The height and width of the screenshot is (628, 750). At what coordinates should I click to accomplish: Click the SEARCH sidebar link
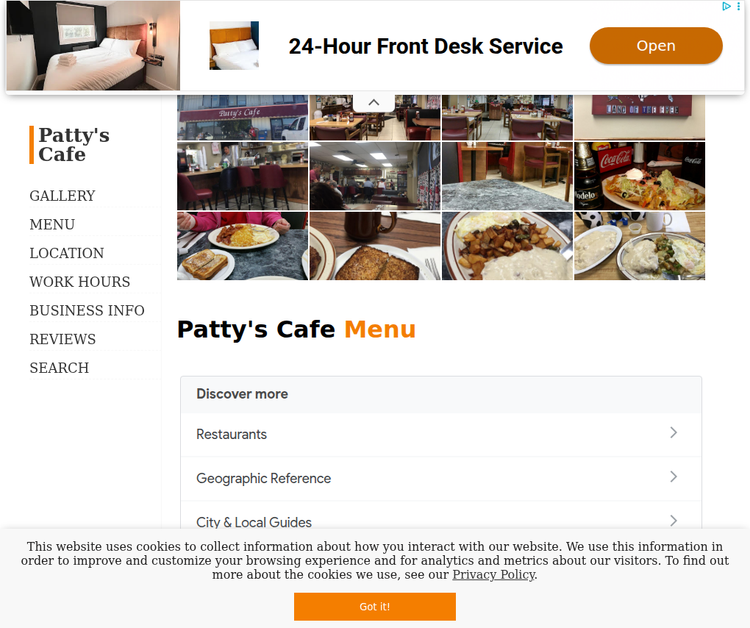pyautogui.click(x=59, y=368)
